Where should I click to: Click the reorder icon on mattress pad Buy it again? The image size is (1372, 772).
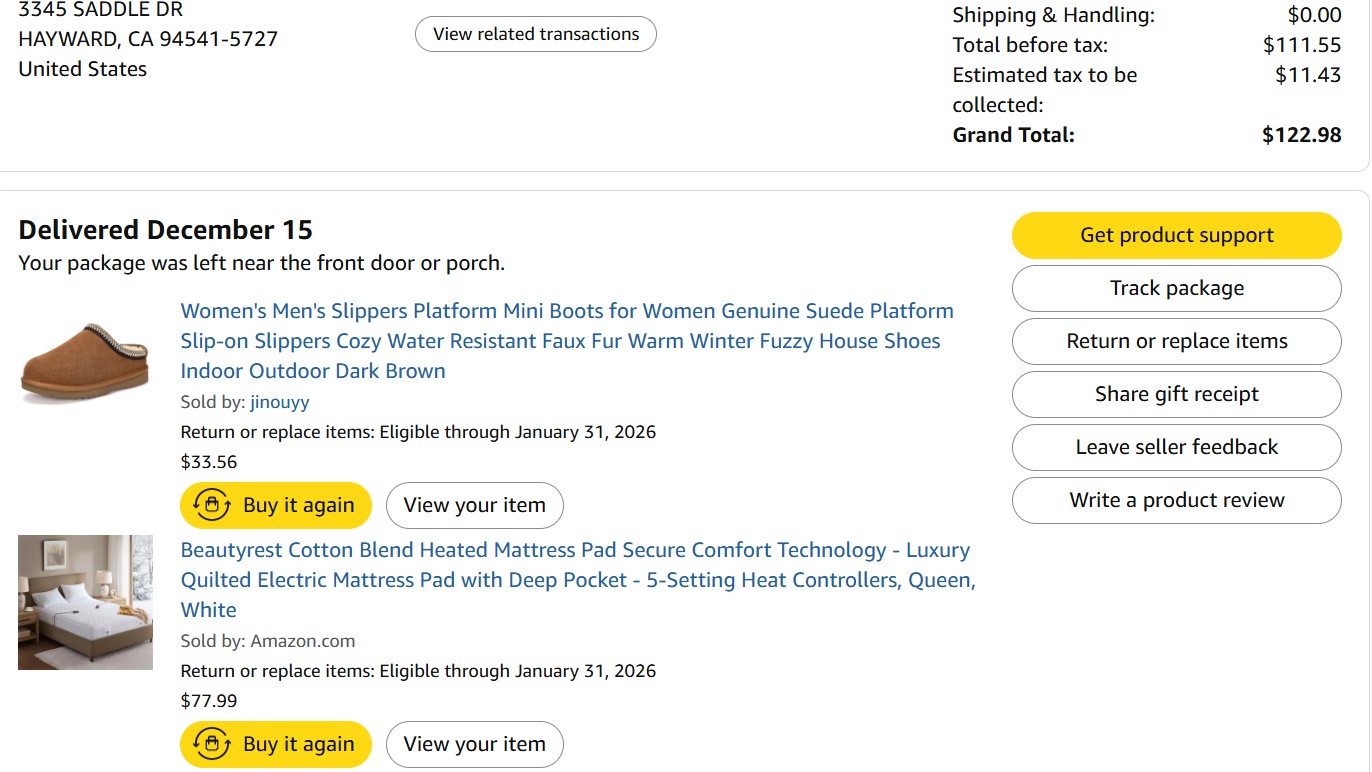click(211, 744)
